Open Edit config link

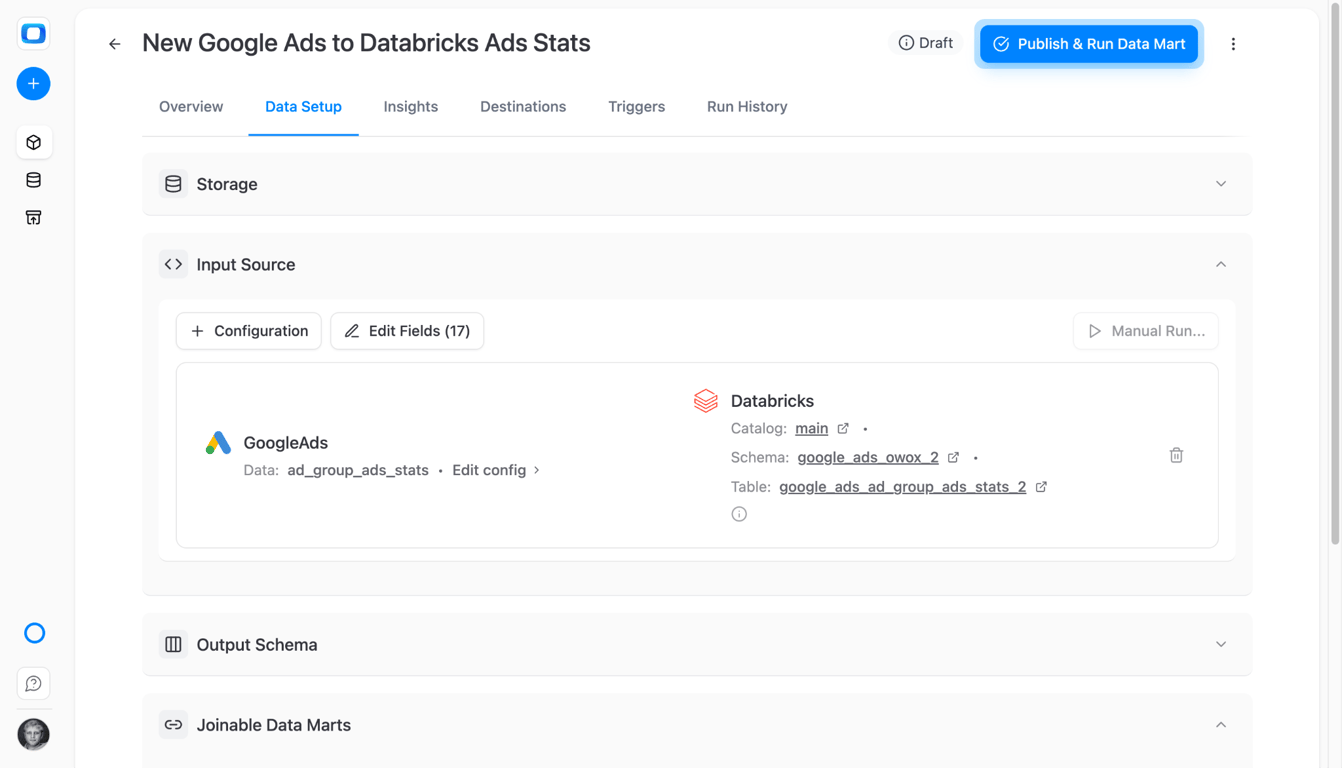click(489, 470)
